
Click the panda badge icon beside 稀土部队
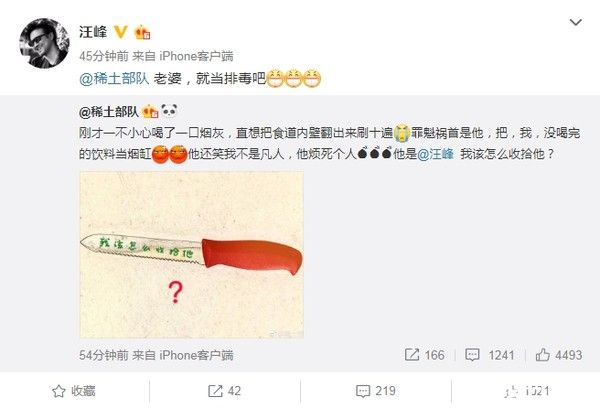pos(169,111)
